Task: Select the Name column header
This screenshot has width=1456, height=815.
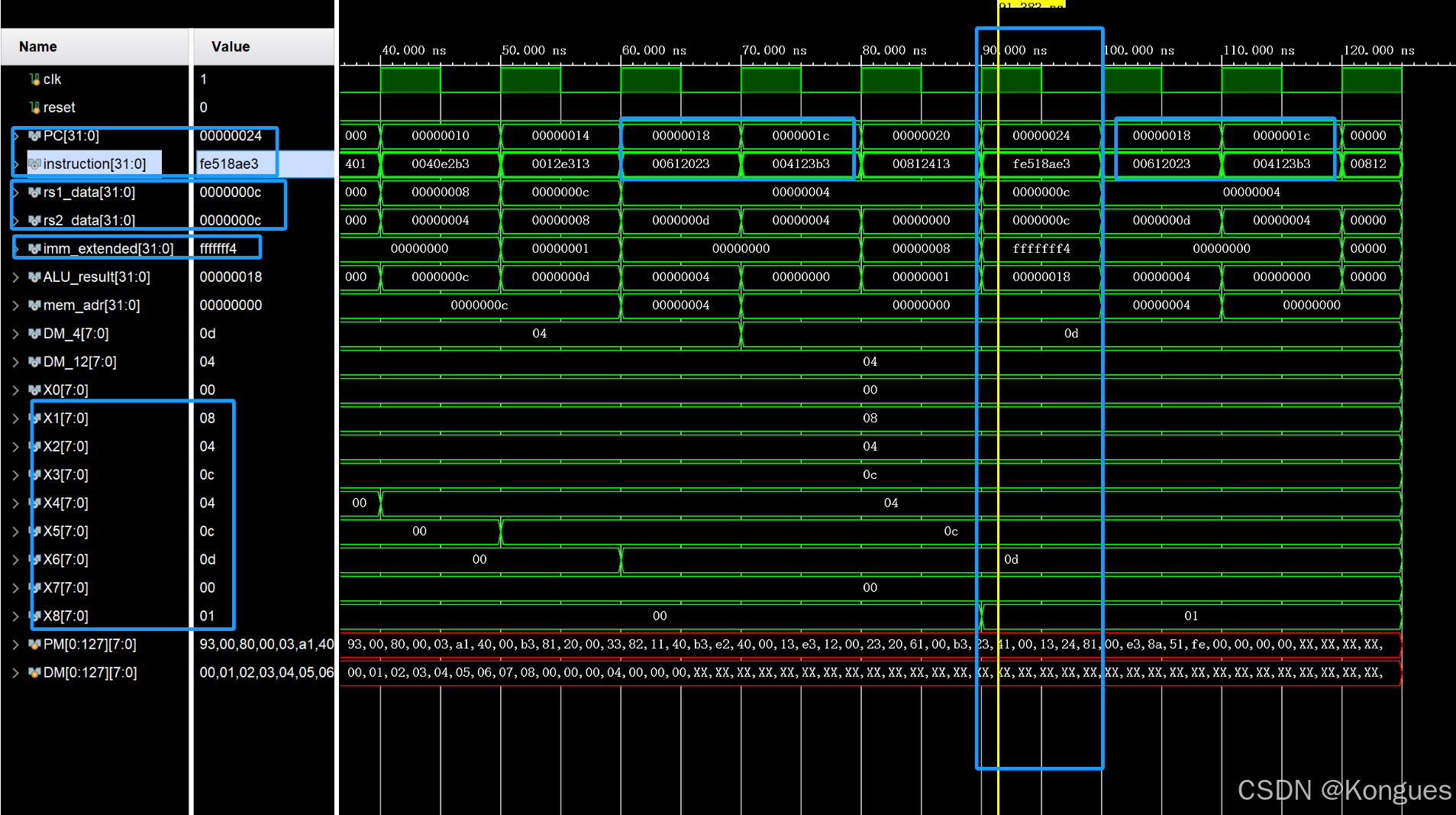Action: click(x=95, y=47)
